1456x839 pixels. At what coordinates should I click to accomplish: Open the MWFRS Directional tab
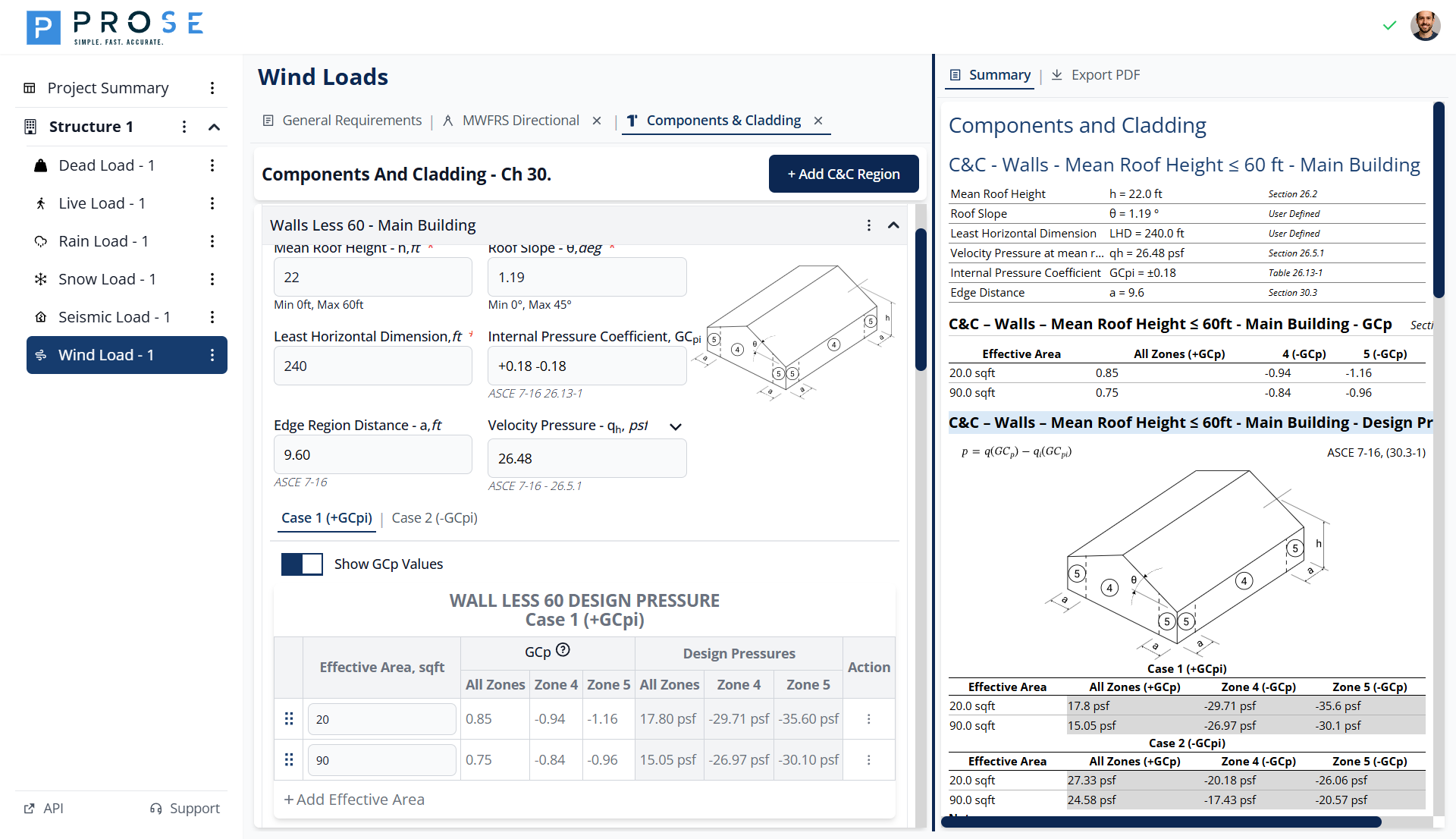pos(520,121)
